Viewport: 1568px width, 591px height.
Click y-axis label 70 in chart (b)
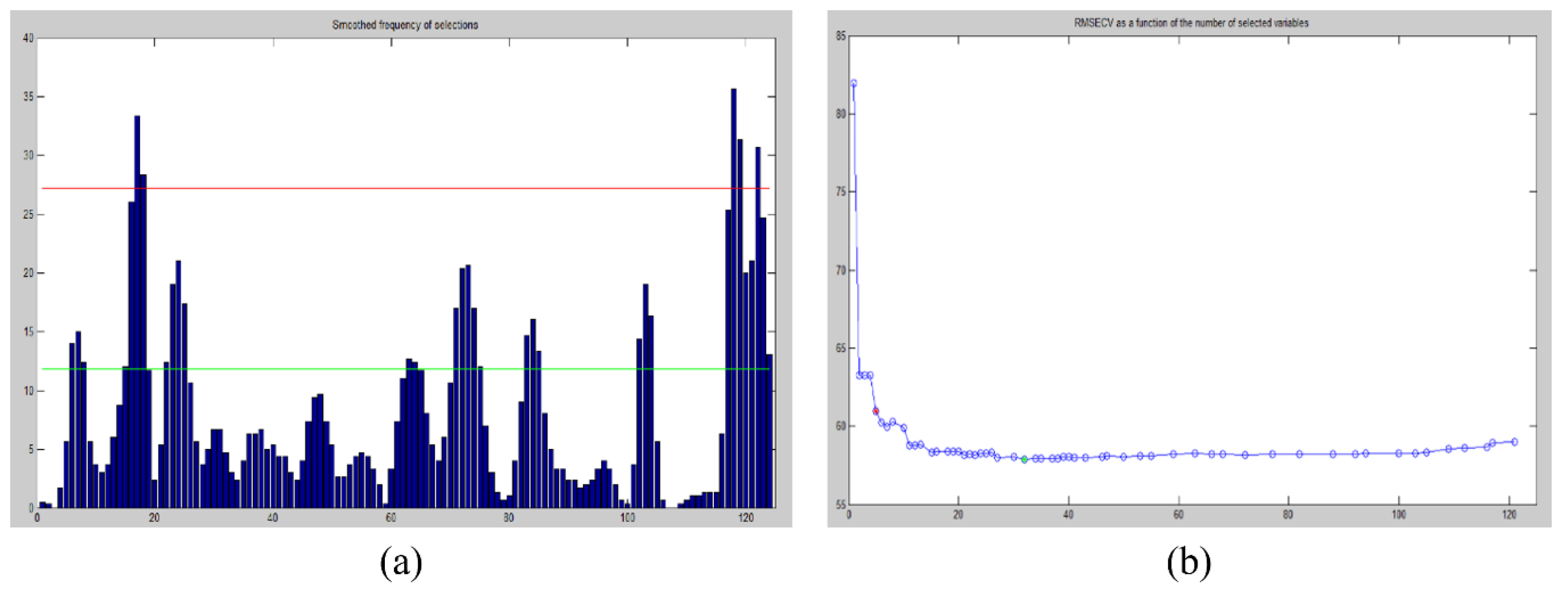pyautogui.click(x=841, y=270)
